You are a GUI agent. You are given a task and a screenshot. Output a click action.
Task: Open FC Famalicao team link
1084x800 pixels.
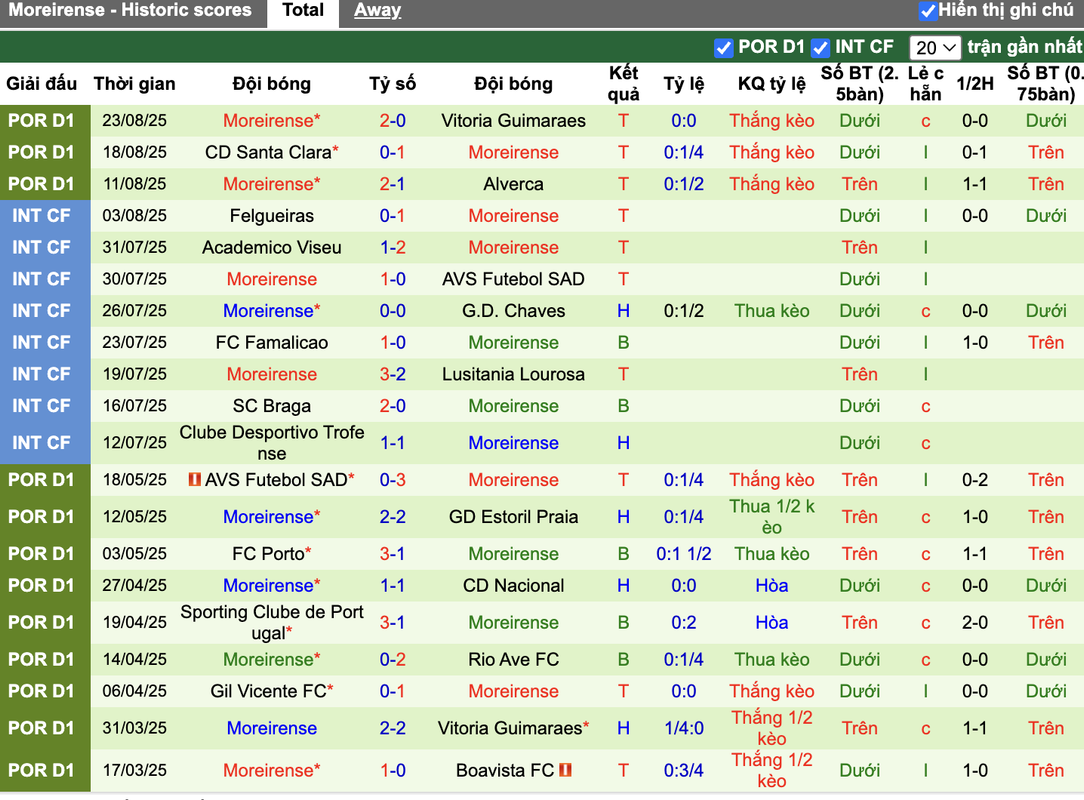pyautogui.click(x=272, y=343)
